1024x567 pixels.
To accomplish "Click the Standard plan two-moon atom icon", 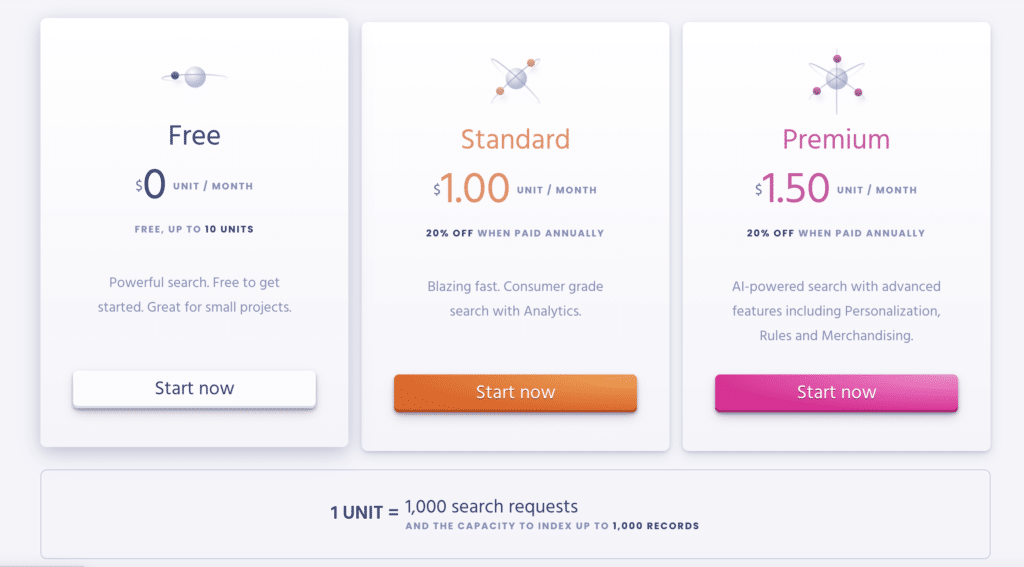I will click(515, 80).
